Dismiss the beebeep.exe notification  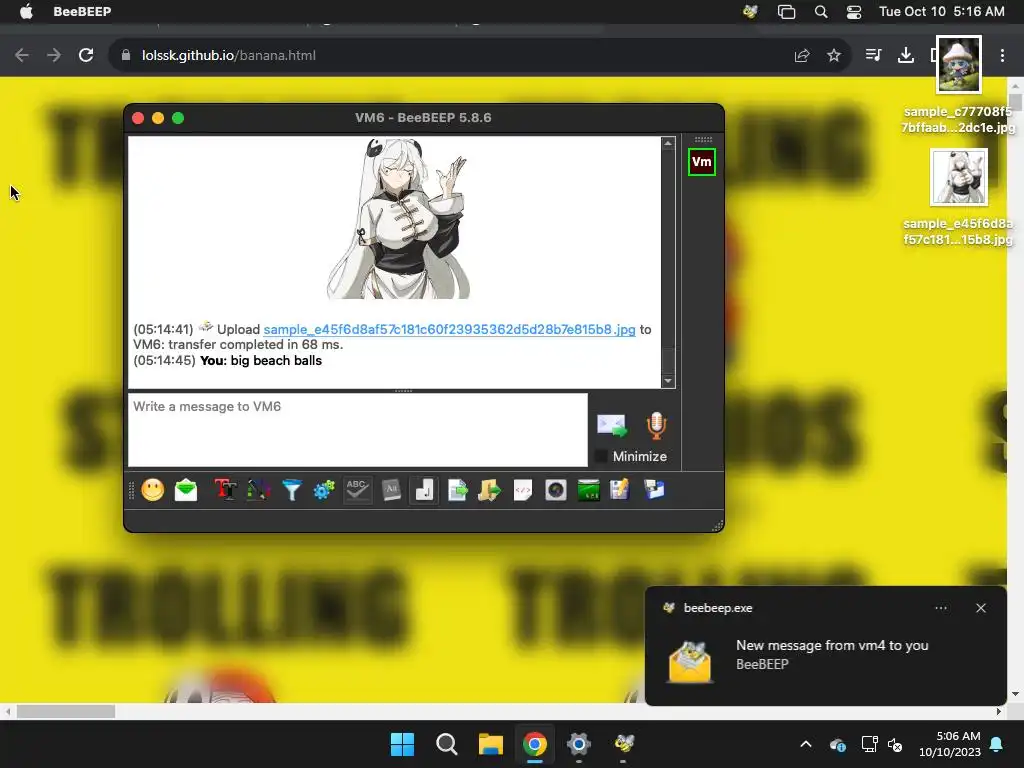coord(981,608)
